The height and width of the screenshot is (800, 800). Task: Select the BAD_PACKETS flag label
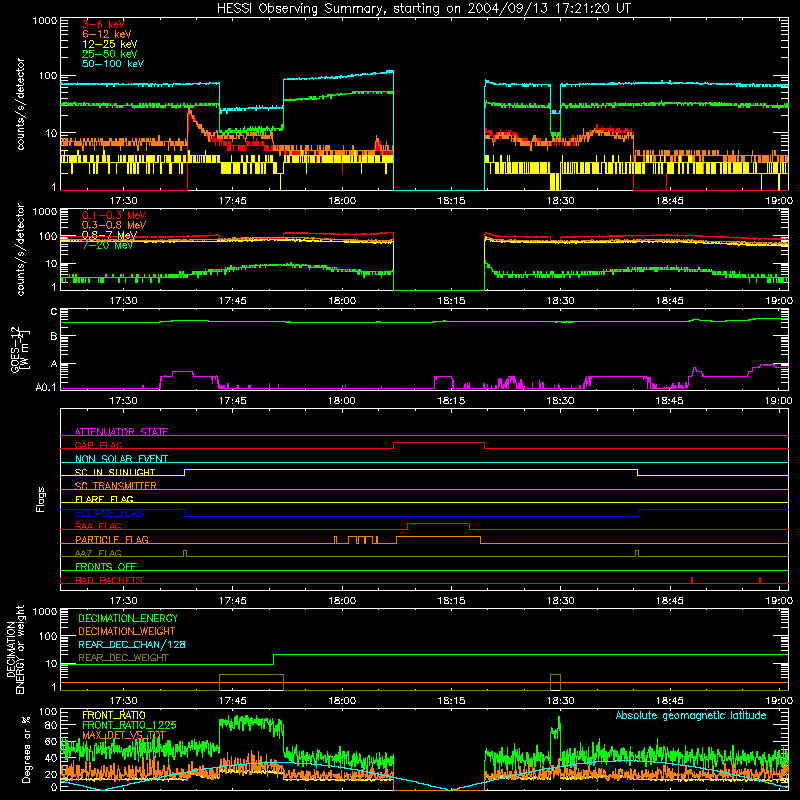click(x=109, y=580)
